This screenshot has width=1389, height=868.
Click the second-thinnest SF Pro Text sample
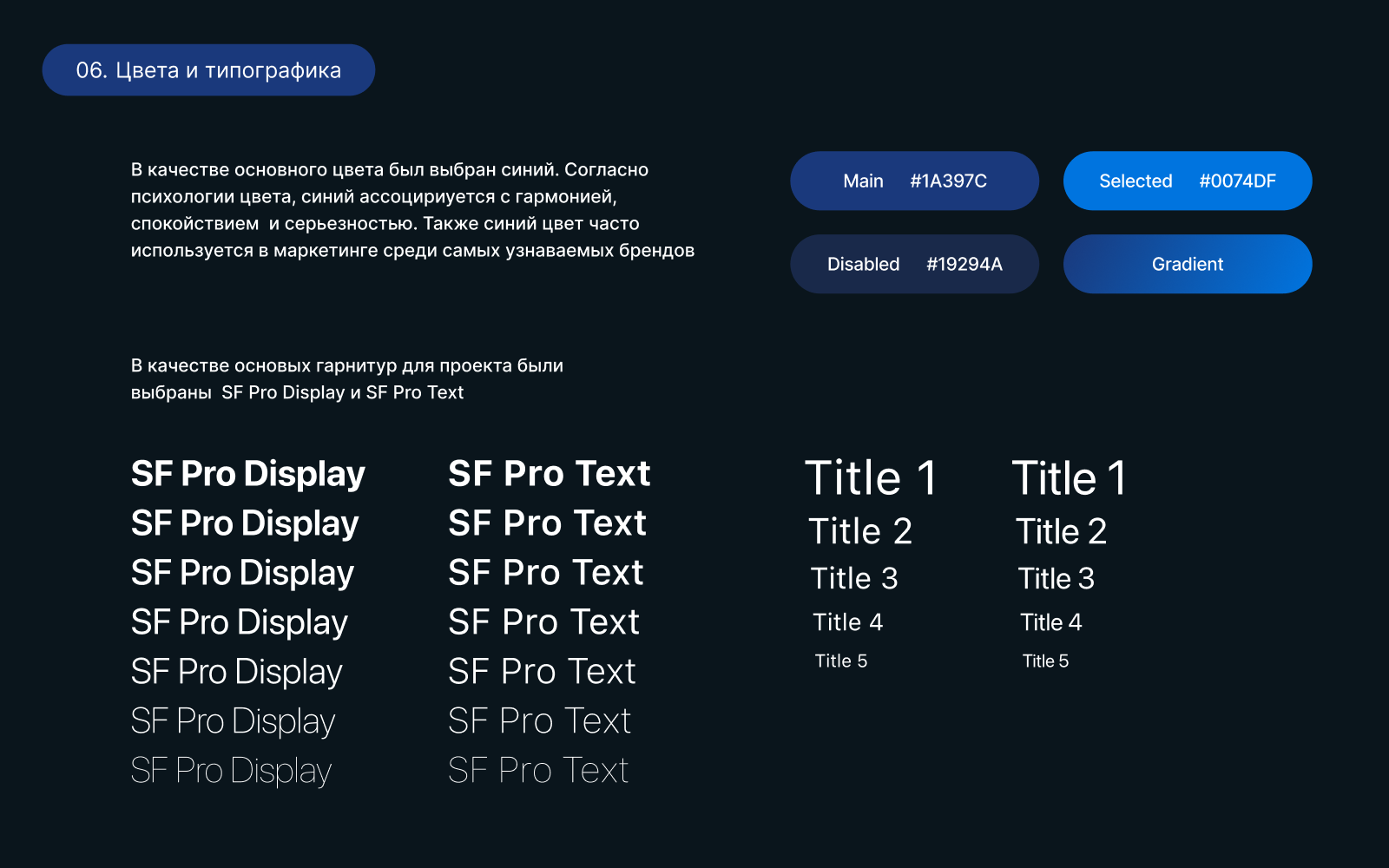pyautogui.click(x=539, y=721)
